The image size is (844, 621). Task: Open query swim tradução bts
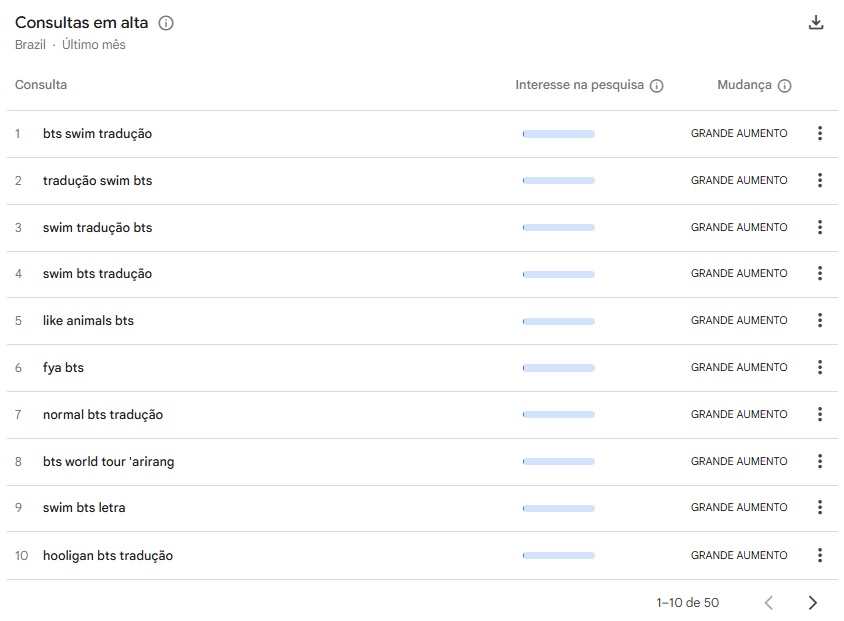coord(97,228)
